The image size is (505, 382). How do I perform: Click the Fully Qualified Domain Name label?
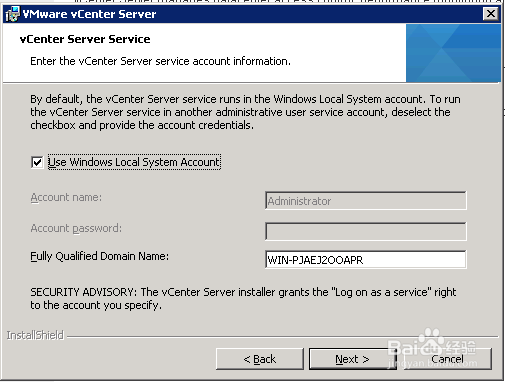click(99, 256)
